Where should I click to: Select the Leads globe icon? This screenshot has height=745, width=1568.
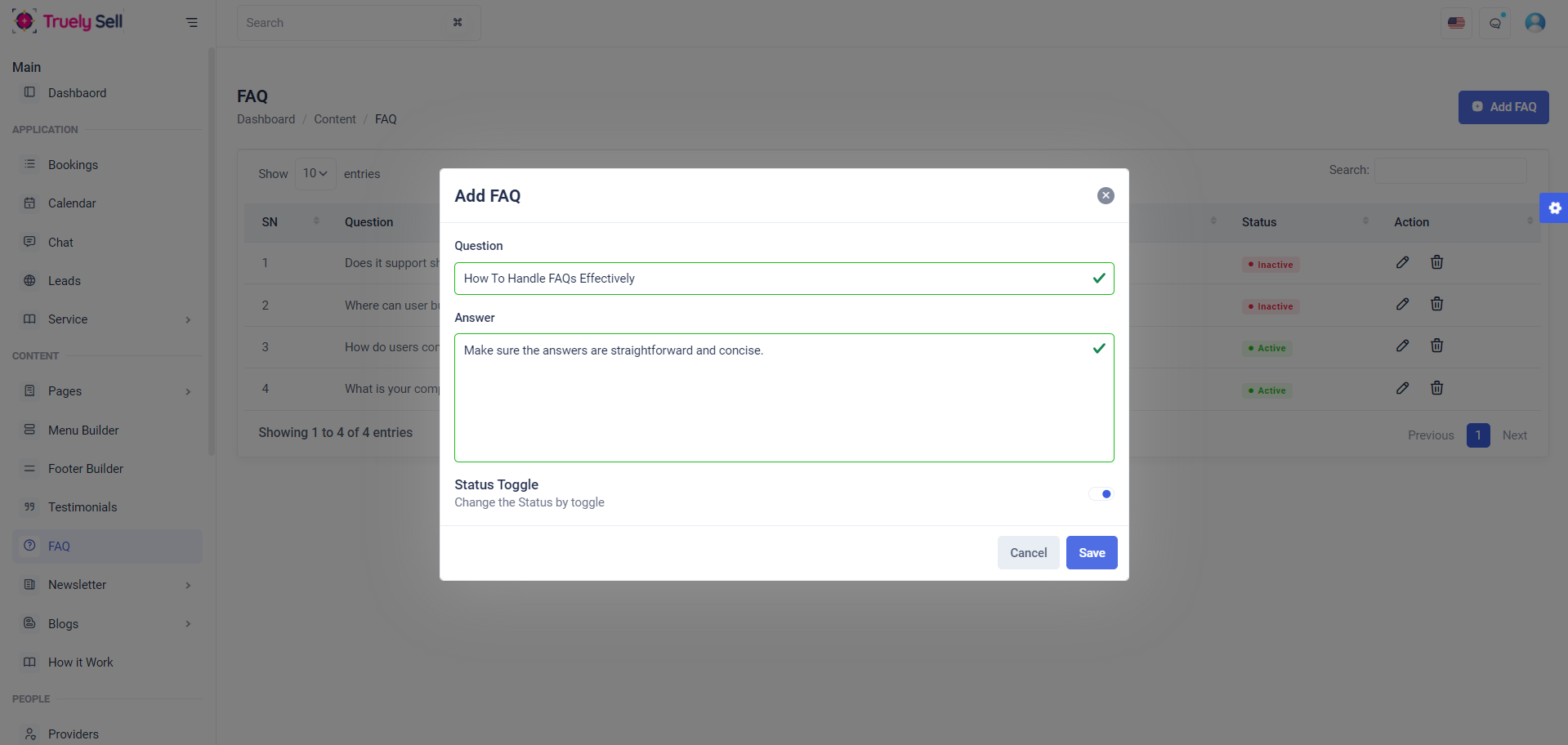[x=29, y=280]
